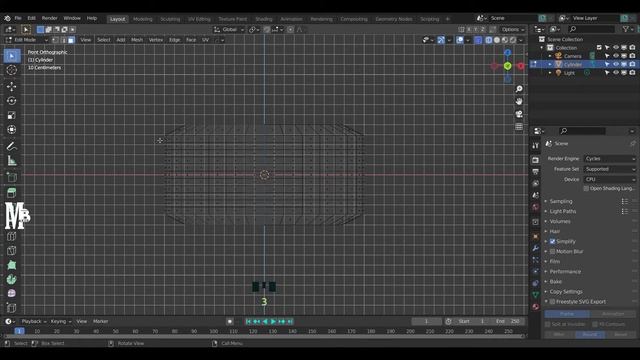Switch to the Sculpting workspace tab
This screenshot has height=360, width=640.
click(x=170, y=19)
